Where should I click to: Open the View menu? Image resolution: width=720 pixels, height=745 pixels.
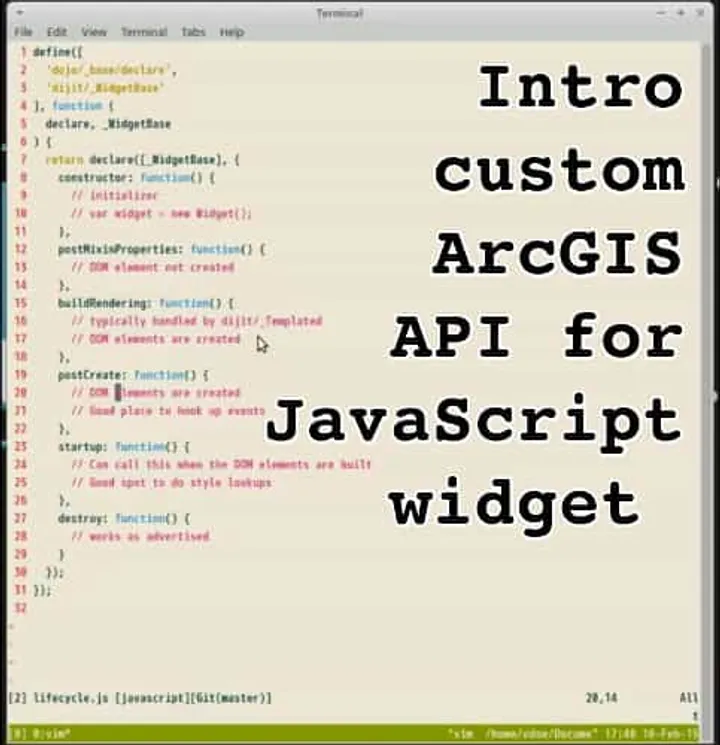tap(94, 32)
